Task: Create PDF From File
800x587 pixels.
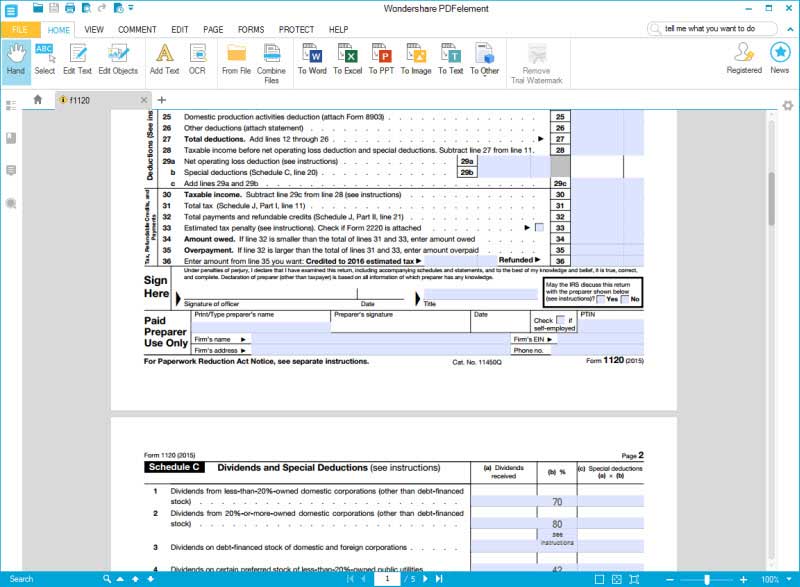Action: (236, 60)
